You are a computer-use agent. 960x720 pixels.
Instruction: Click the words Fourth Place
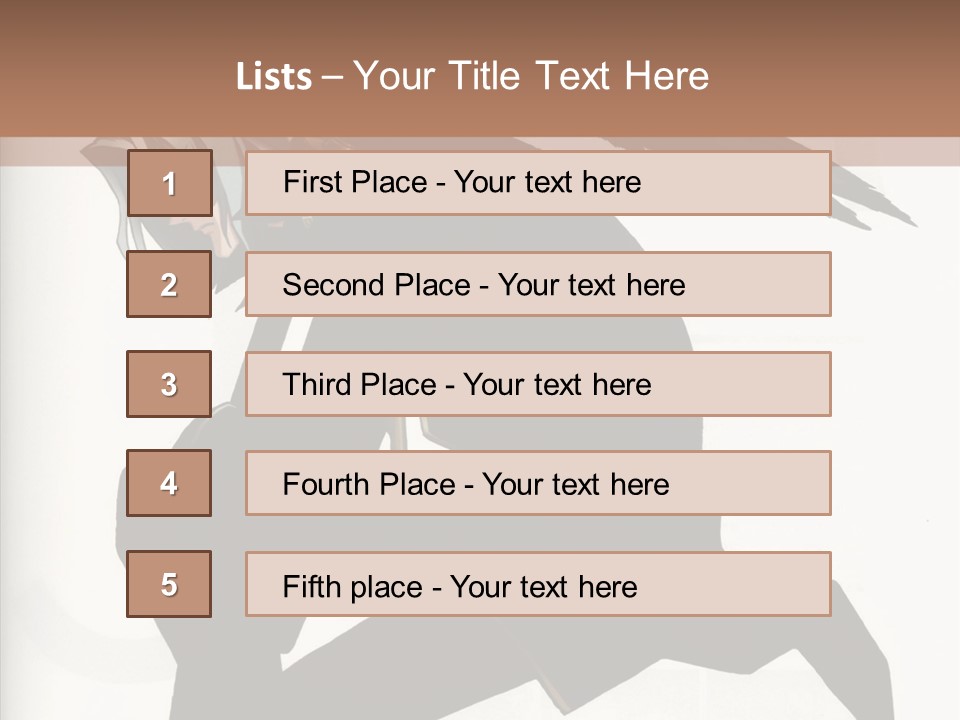369,484
